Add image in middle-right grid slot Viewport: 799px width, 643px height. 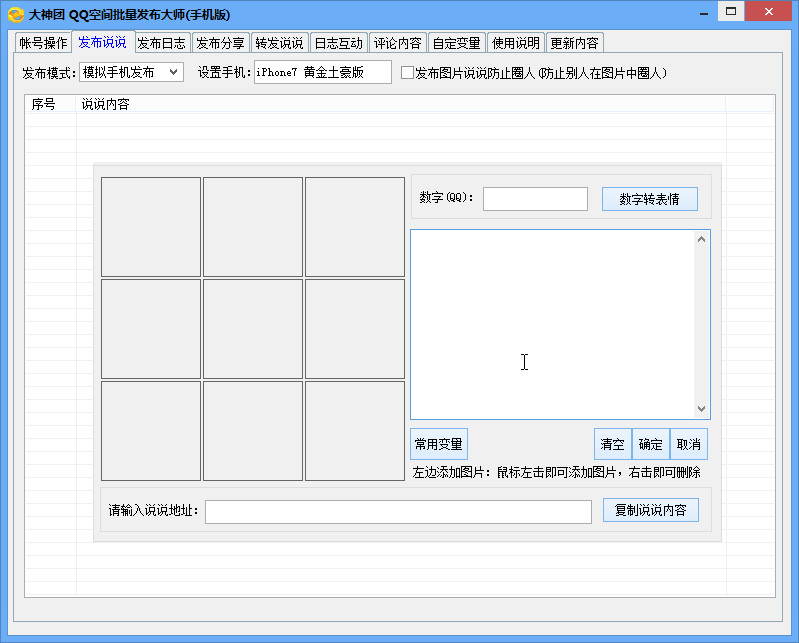point(355,329)
